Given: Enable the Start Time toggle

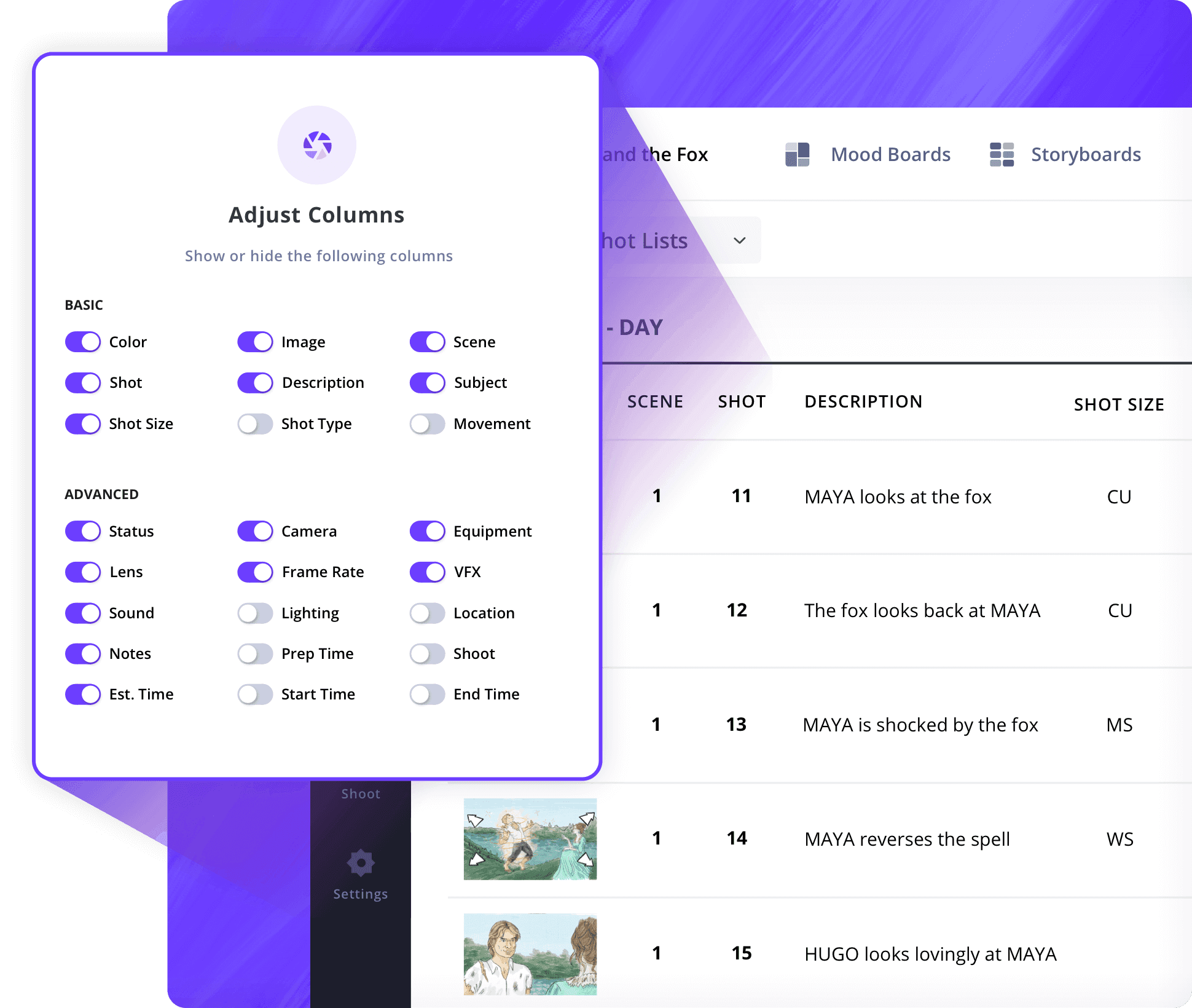Looking at the screenshot, I should pyautogui.click(x=255, y=694).
